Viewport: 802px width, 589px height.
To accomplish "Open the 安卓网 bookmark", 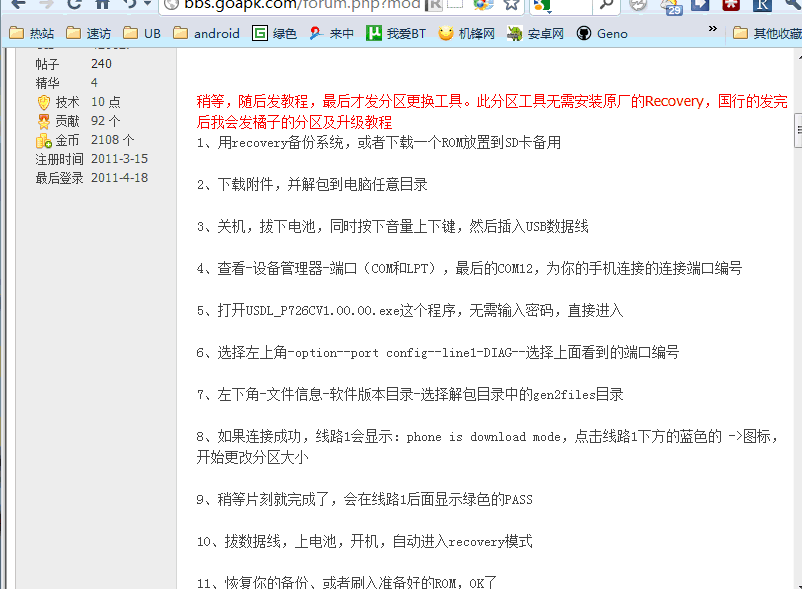I will [535, 33].
